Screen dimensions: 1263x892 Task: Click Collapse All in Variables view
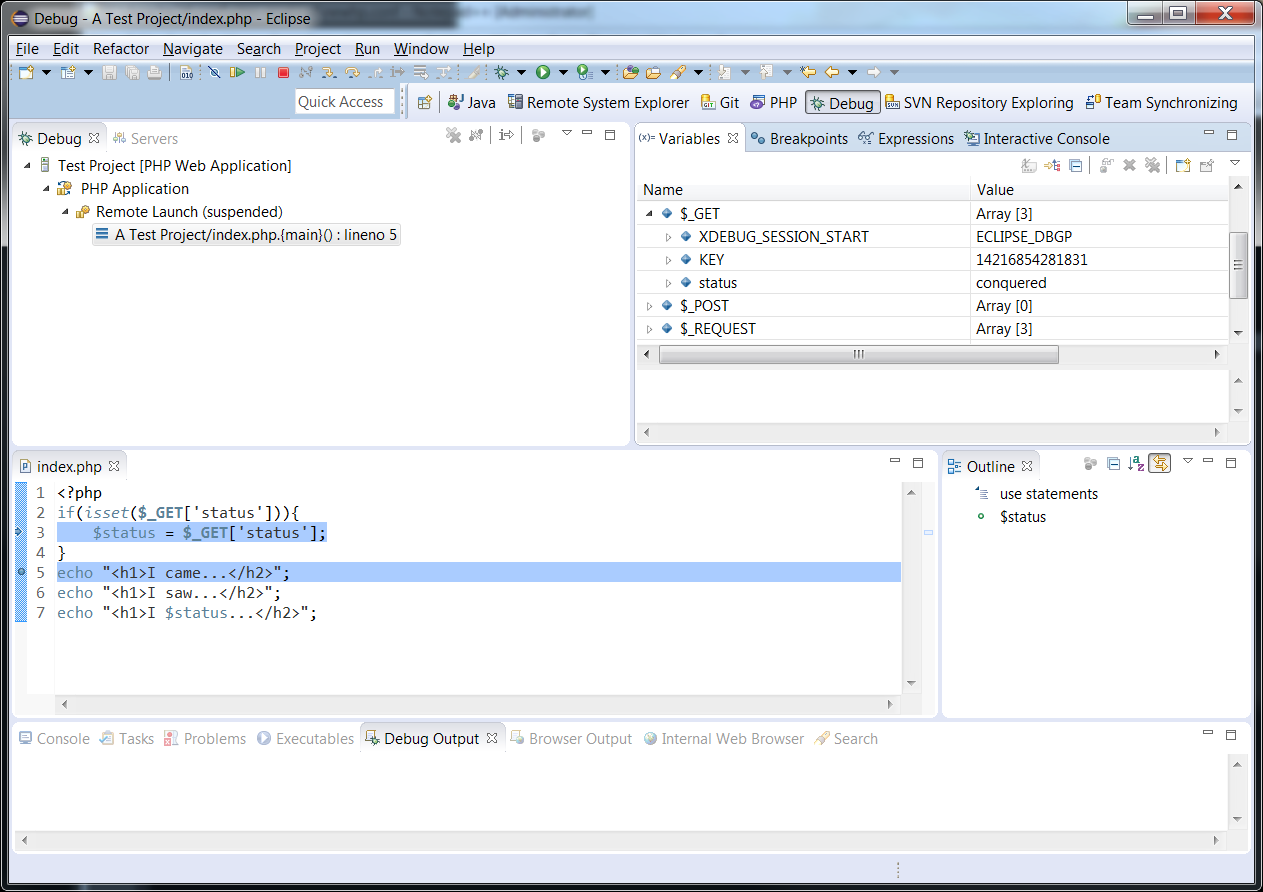(x=1075, y=165)
